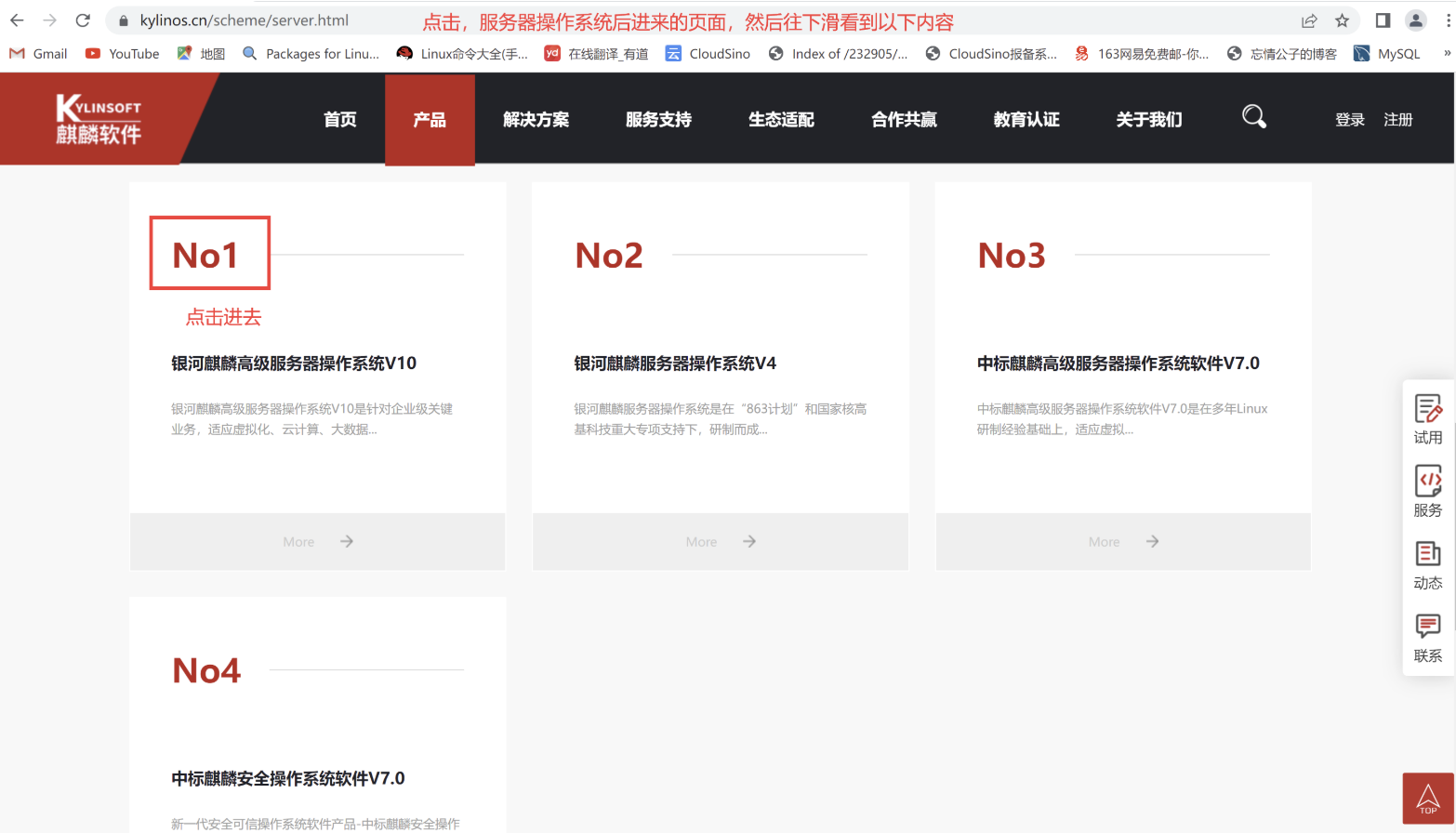Click the No3 card heading

pos(1012,256)
